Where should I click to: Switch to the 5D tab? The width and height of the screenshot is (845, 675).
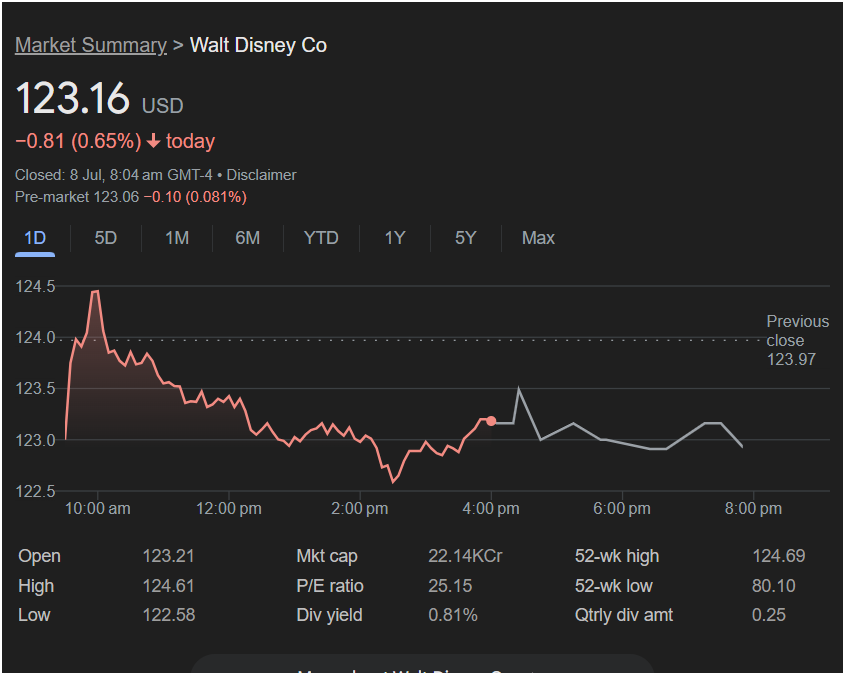coord(106,238)
